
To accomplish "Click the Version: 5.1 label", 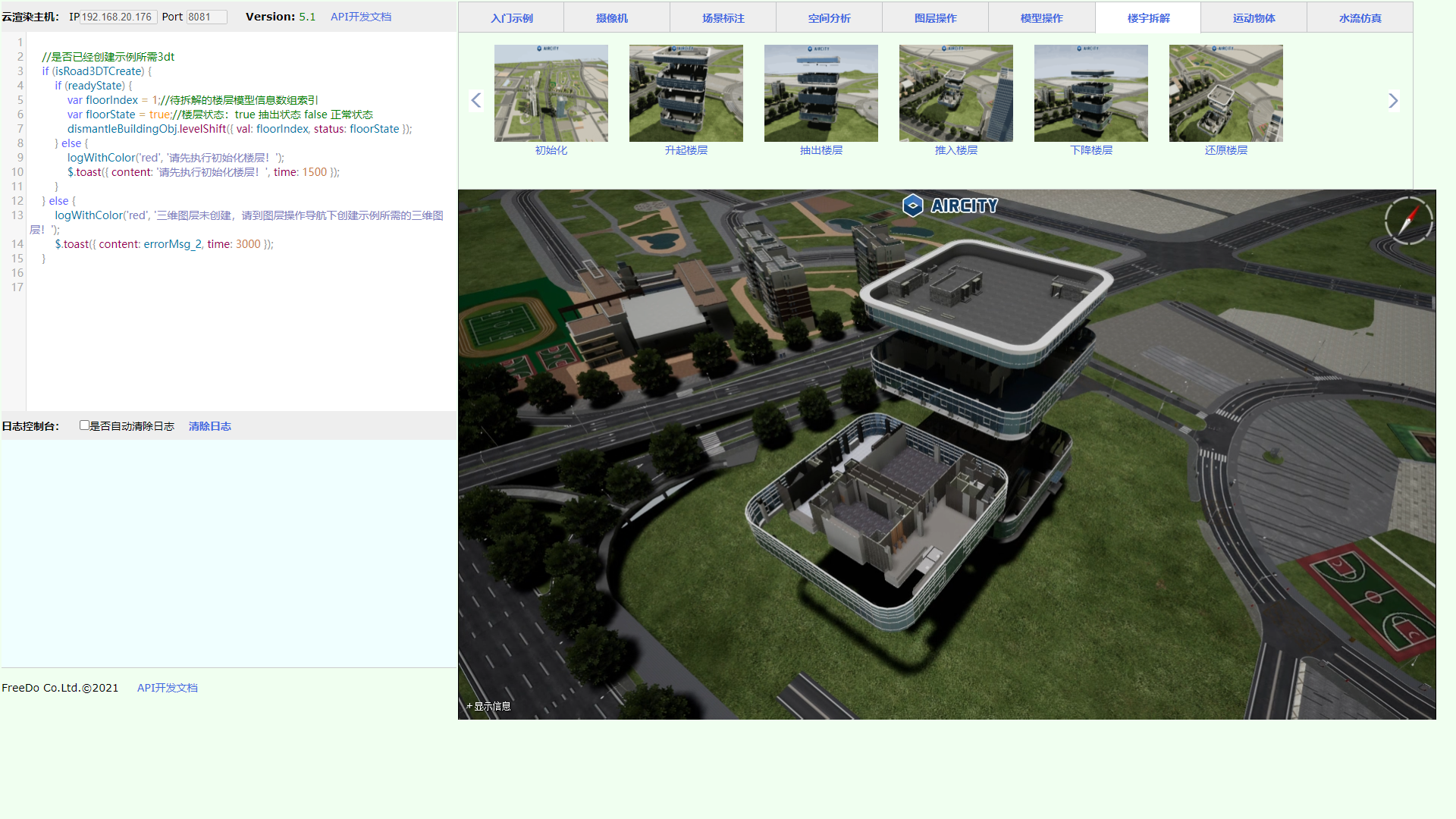I will 281,17.
